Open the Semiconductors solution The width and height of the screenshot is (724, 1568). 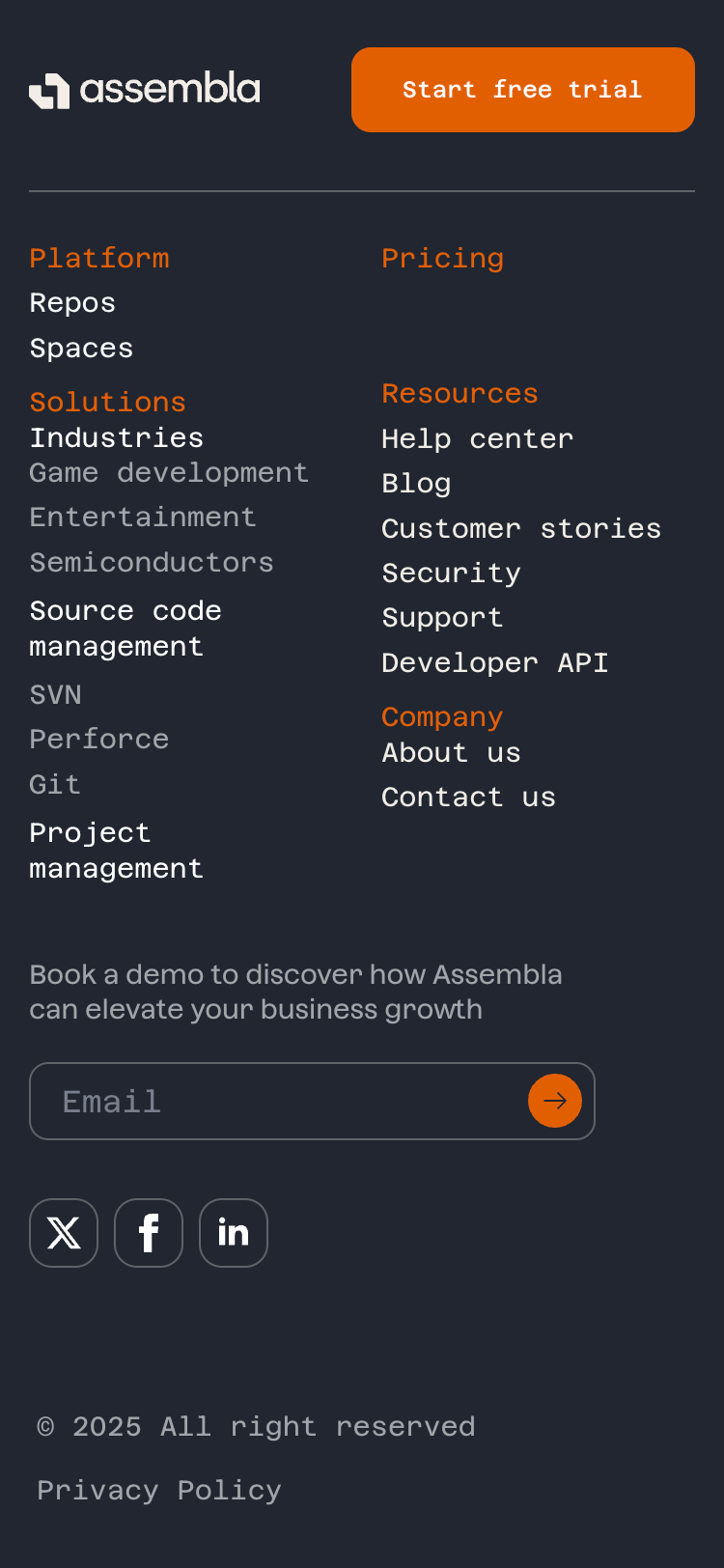152,561
